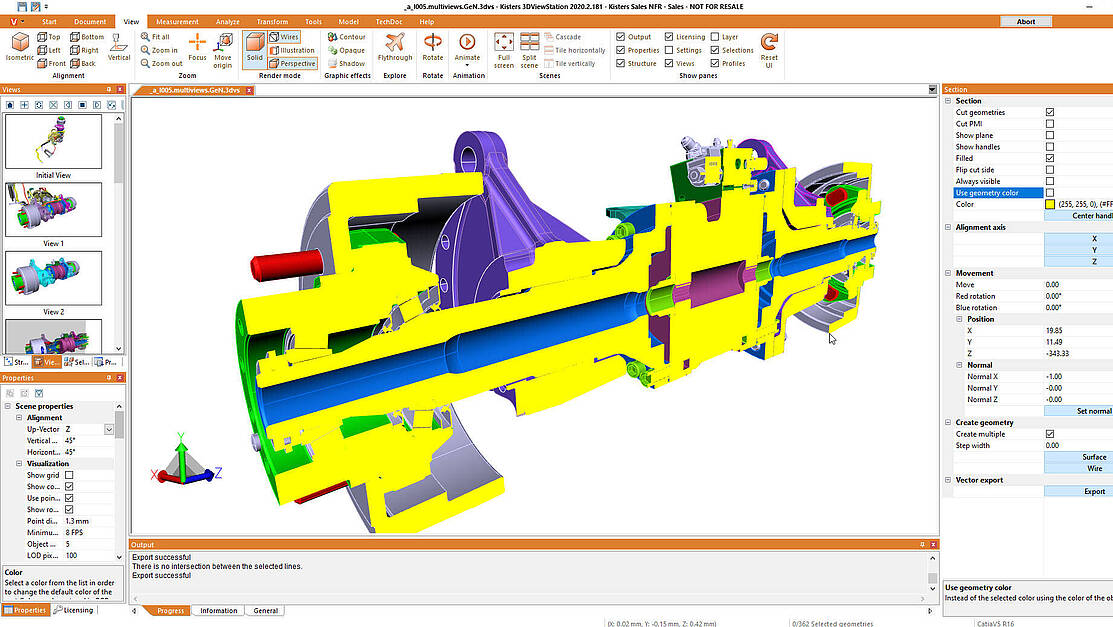Align view to Front
Viewport: 1113px width, 627px height.
[51, 63]
